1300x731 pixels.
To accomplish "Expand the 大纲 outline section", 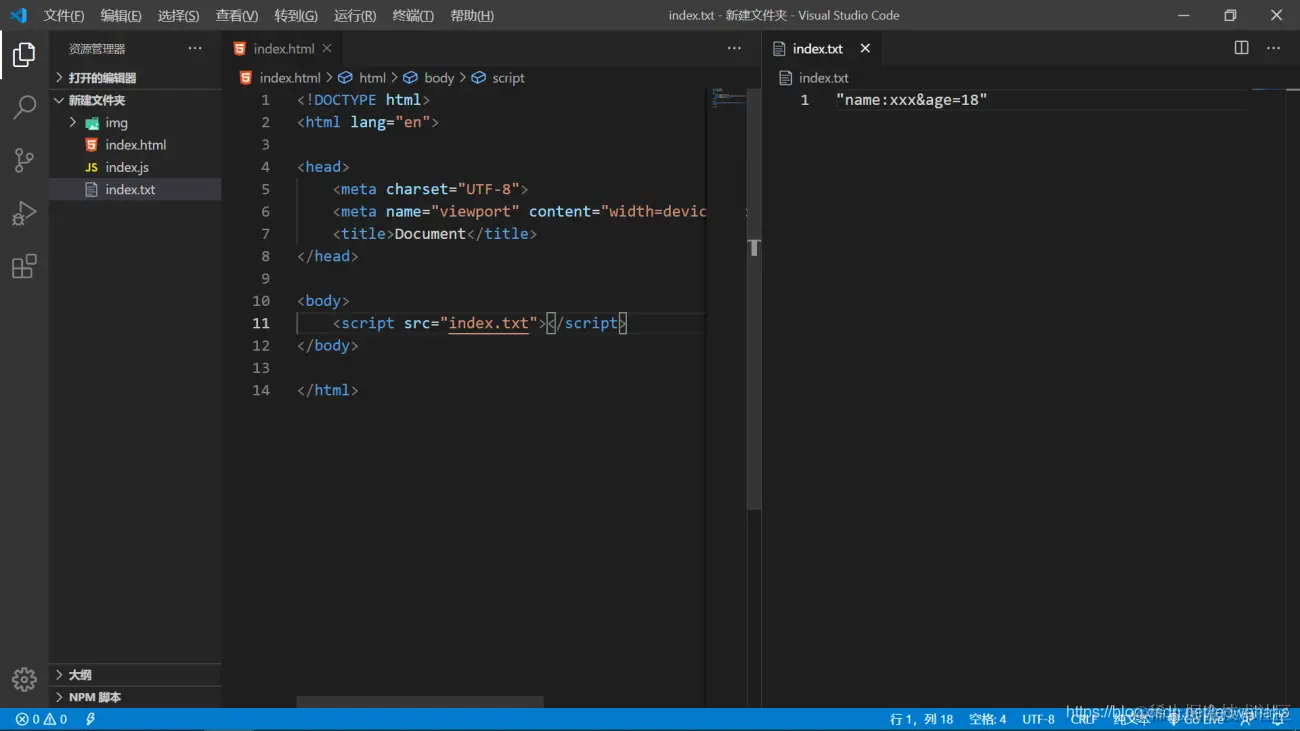I will point(135,675).
